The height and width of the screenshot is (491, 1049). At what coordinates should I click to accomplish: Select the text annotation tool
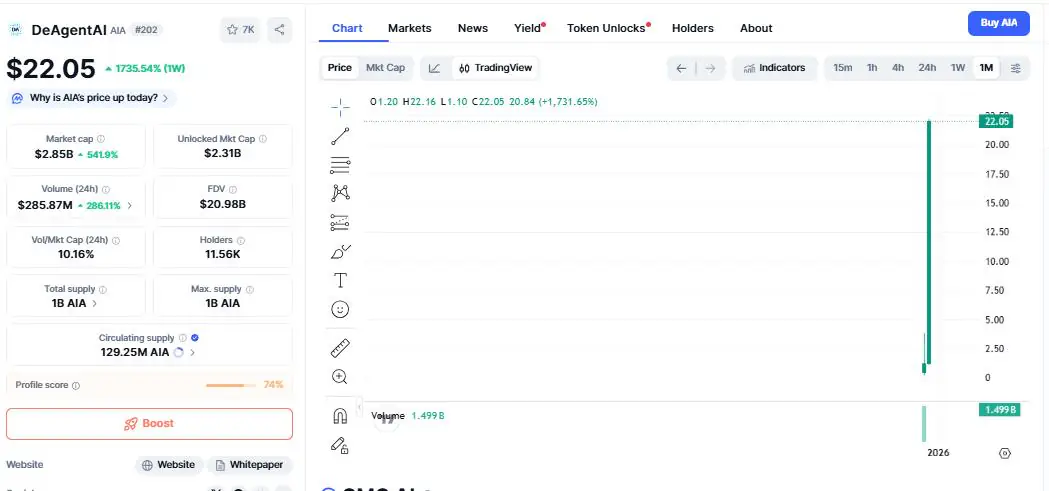340,280
